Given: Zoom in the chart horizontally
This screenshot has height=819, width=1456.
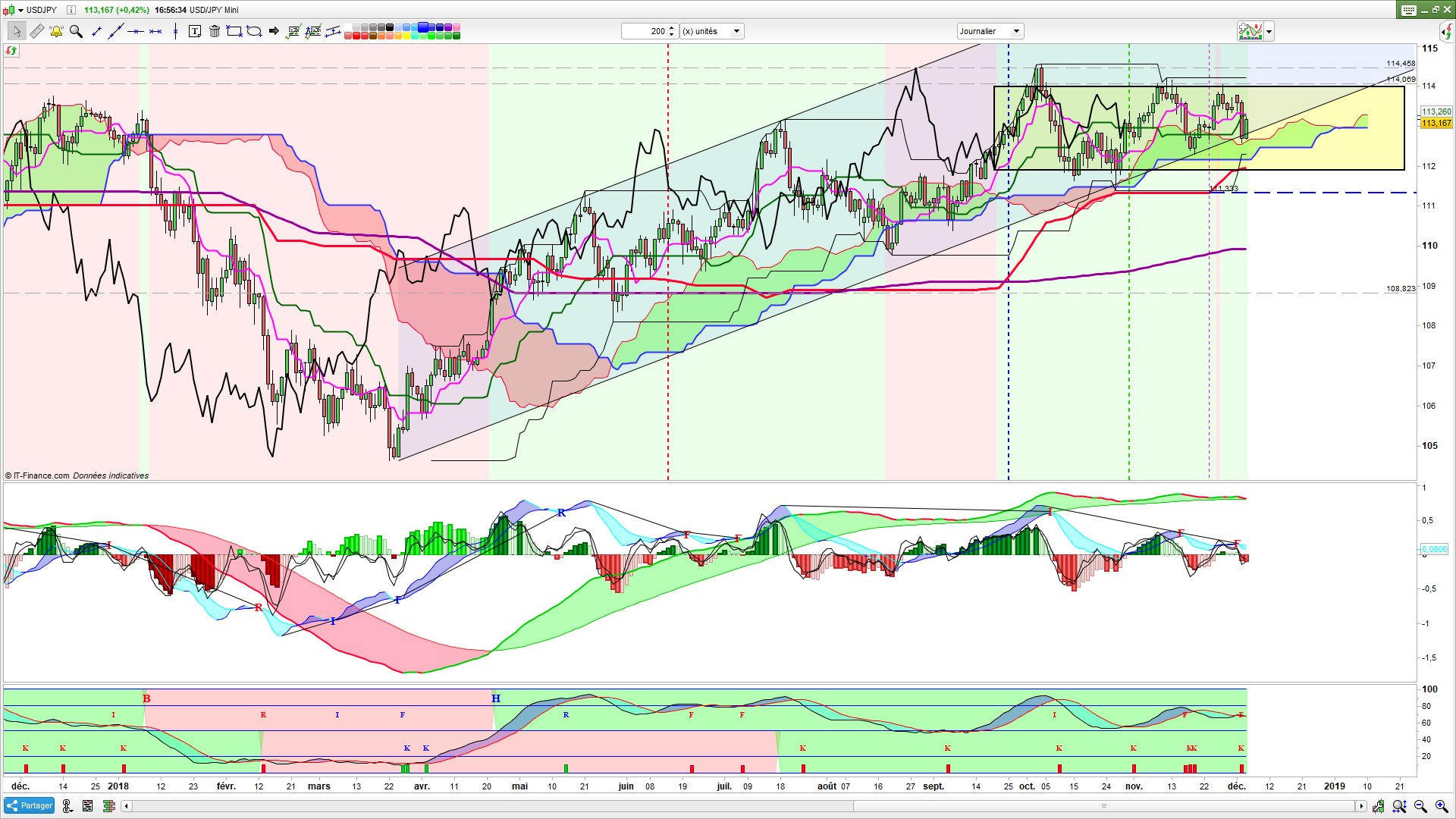Looking at the screenshot, I should (1442, 806).
